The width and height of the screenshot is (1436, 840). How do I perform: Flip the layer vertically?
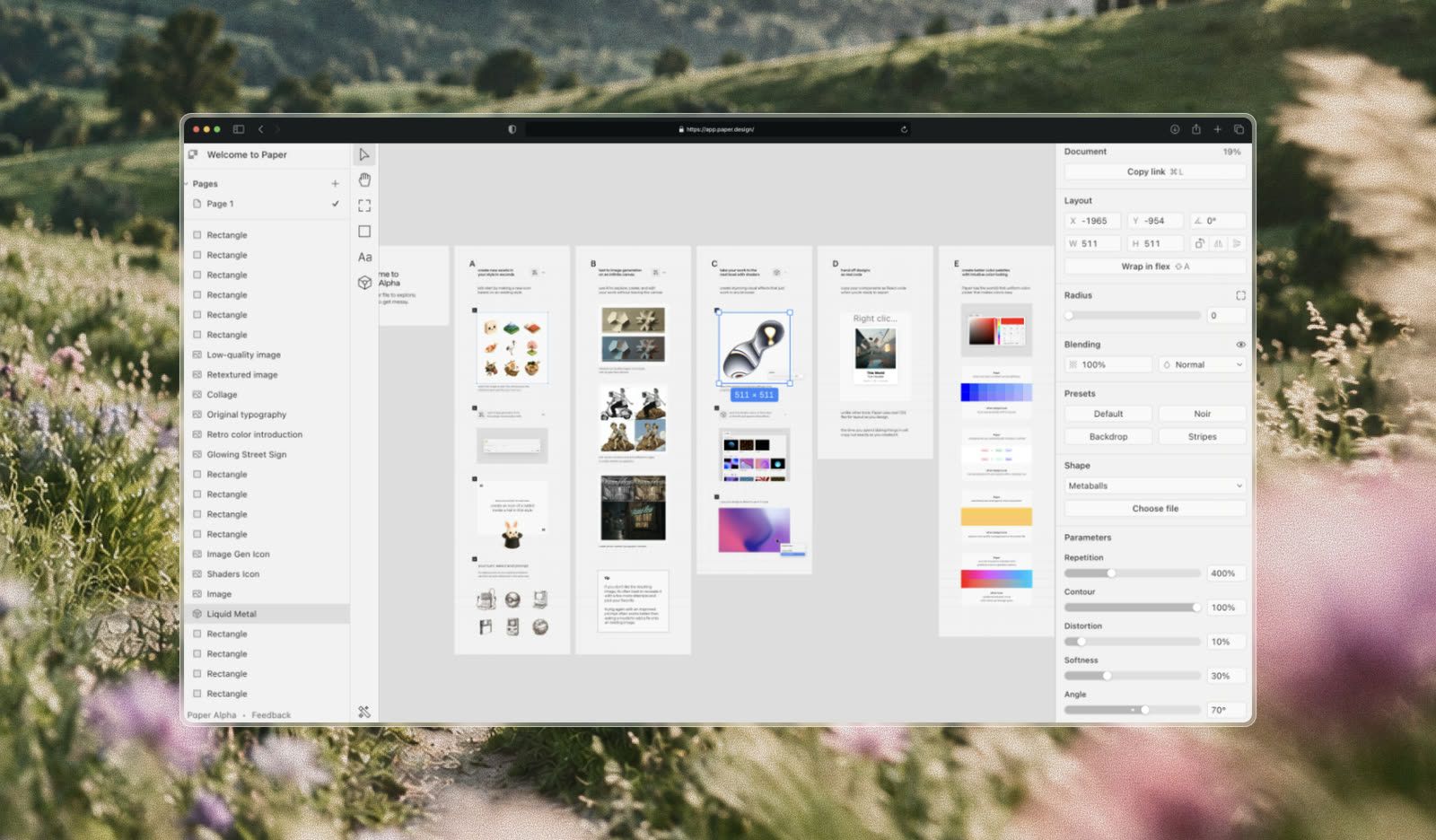[x=1237, y=243]
